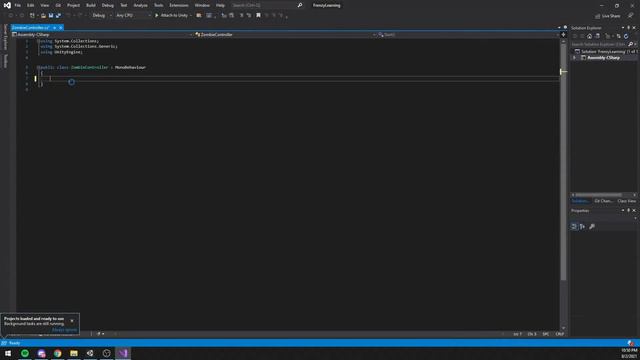This screenshot has height=360, width=640.
Task: Pin the ZombieController.cs tab
Action: point(54,28)
